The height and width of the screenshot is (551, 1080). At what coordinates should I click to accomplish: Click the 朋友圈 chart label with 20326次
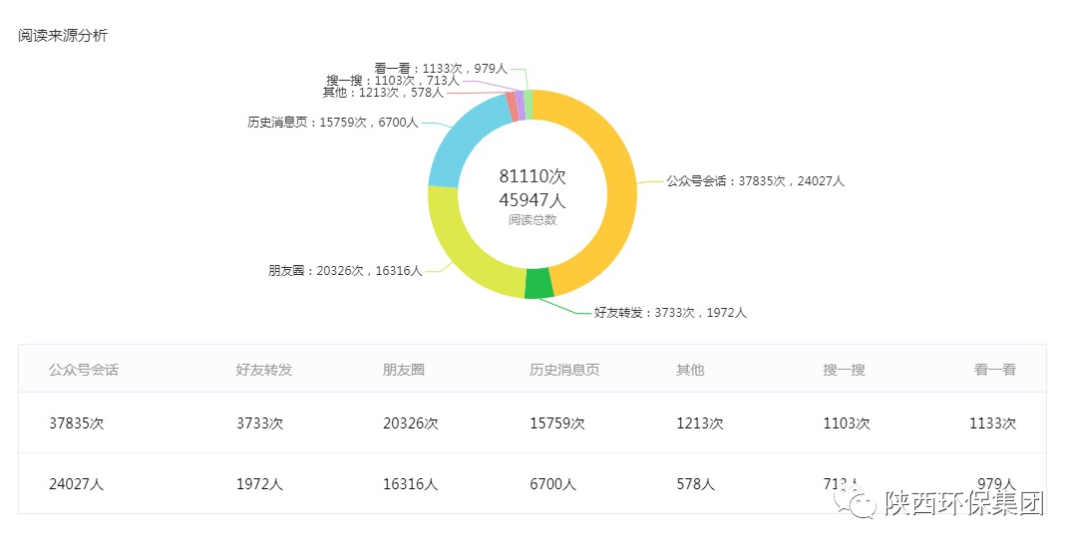point(345,270)
